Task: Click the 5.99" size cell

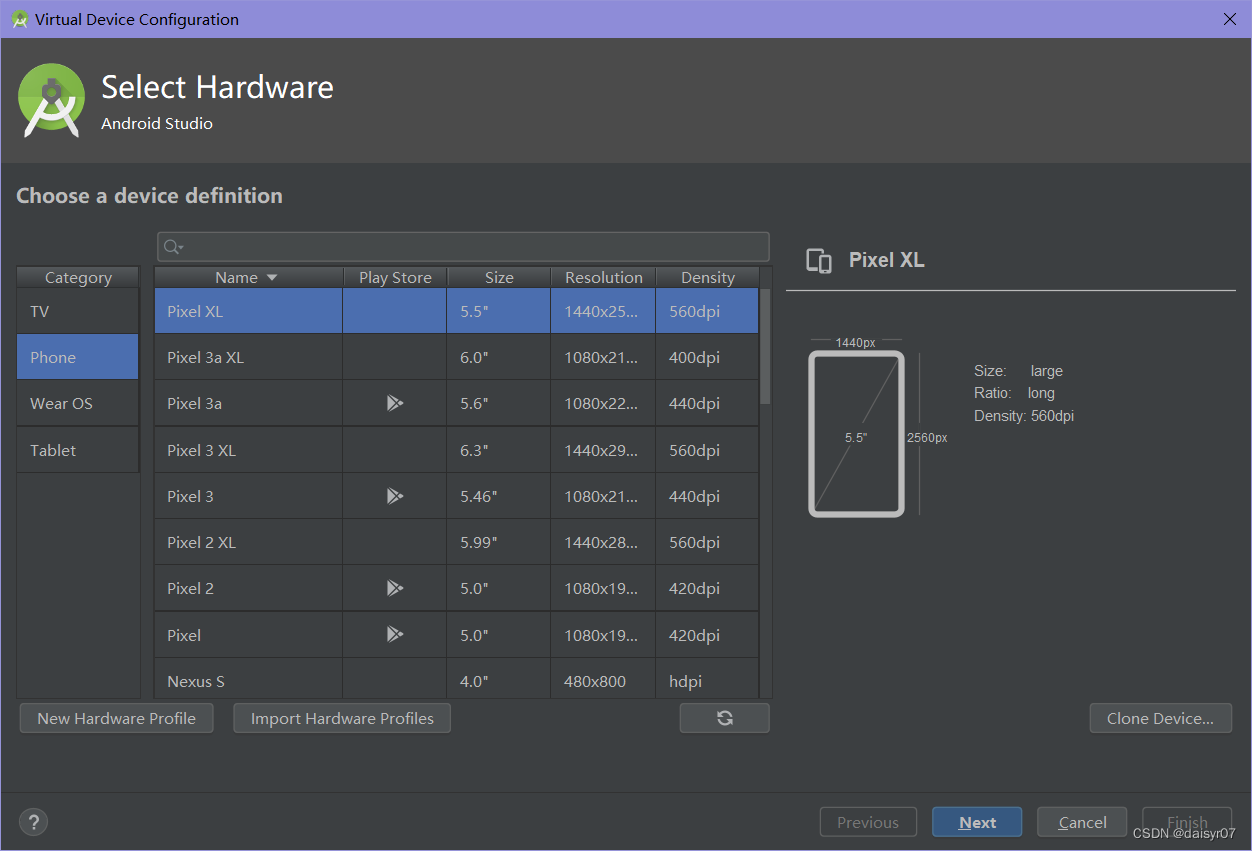Action: coord(499,542)
